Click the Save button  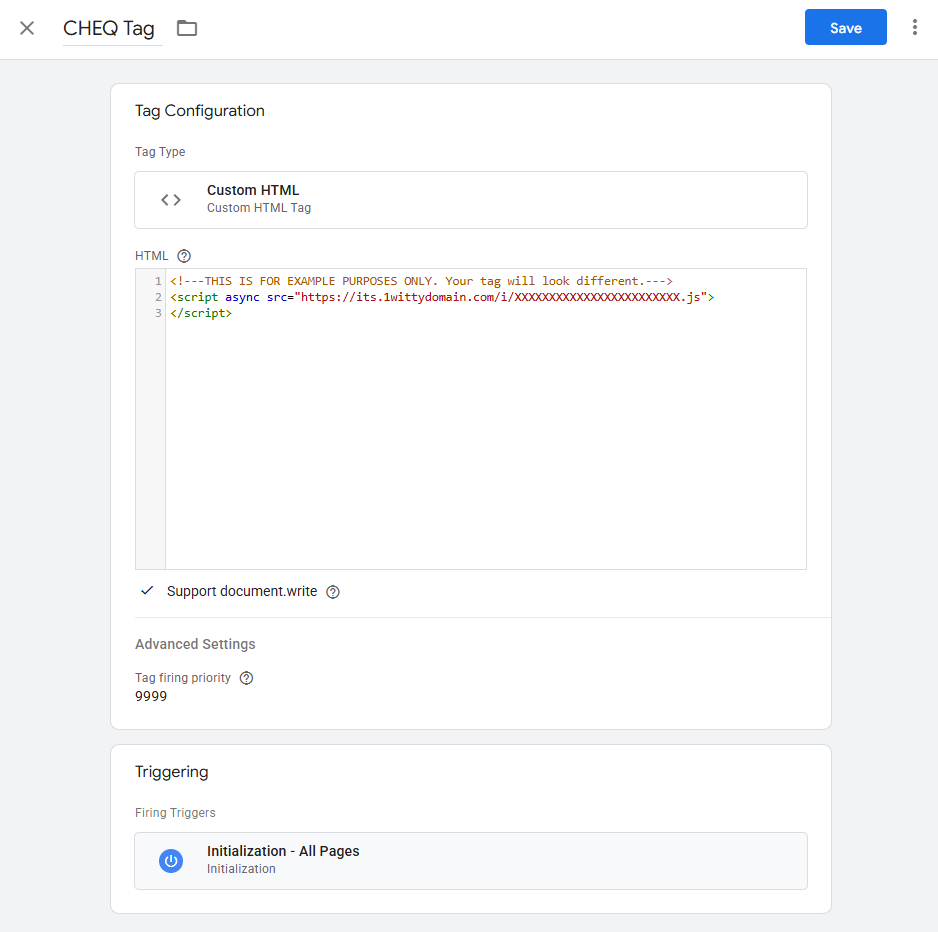coord(845,28)
